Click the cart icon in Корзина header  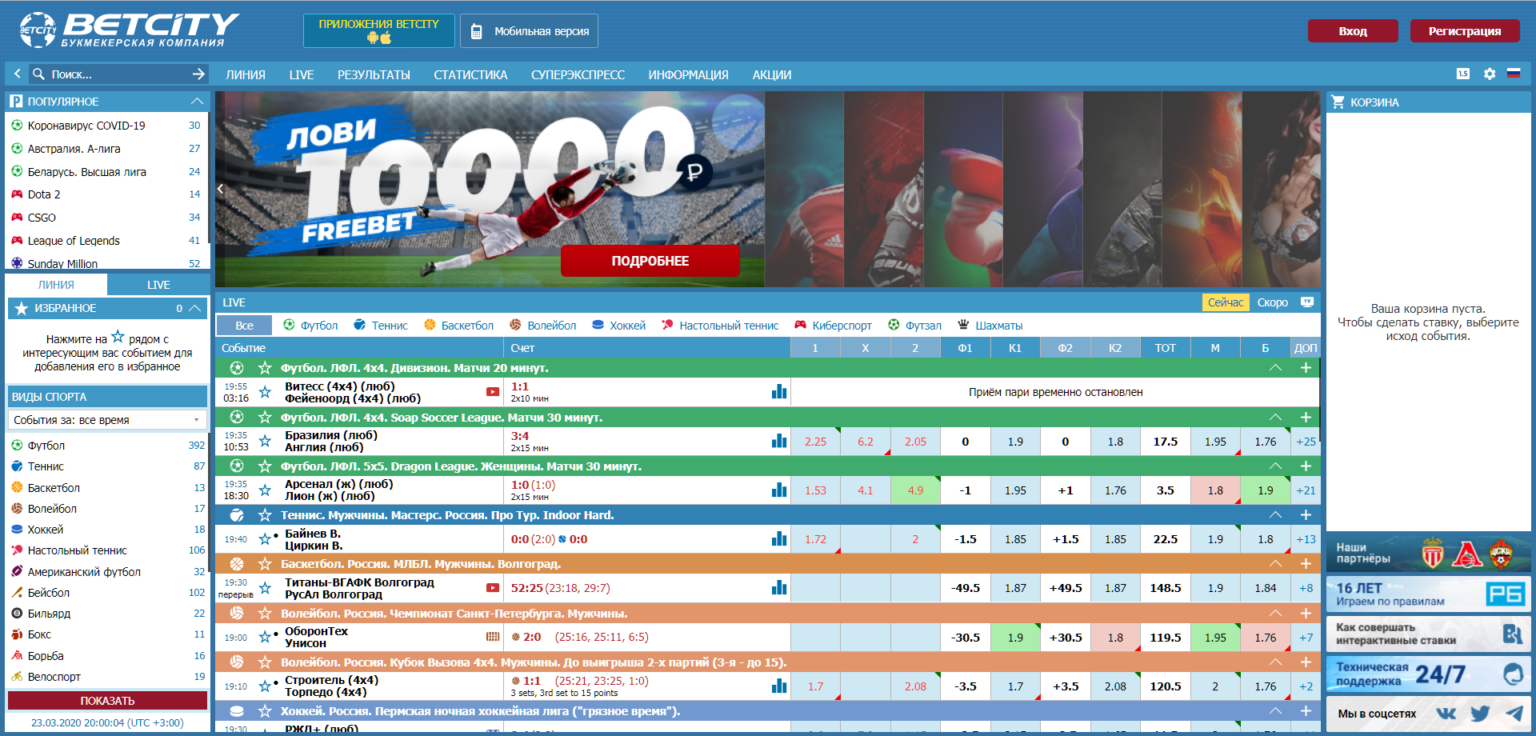(x=1338, y=102)
